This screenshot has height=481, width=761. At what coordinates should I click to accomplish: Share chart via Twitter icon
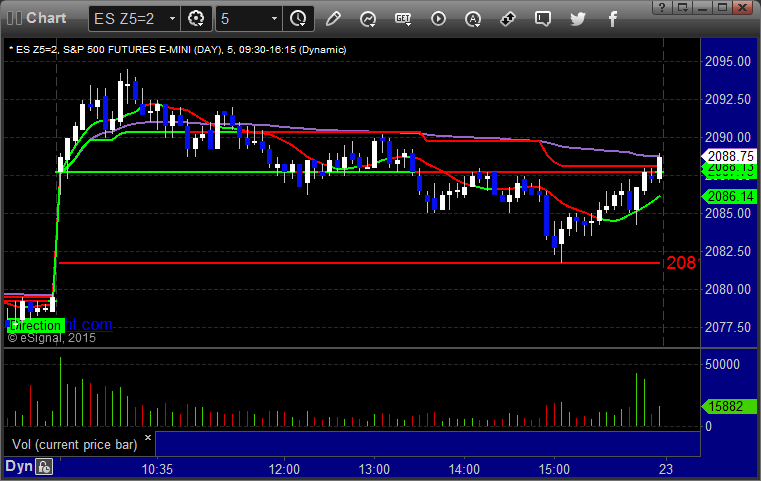pos(578,19)
